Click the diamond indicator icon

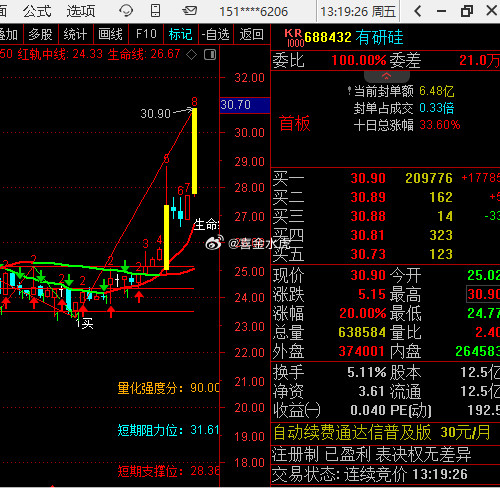pyautogui.click(x=191, y=54)
